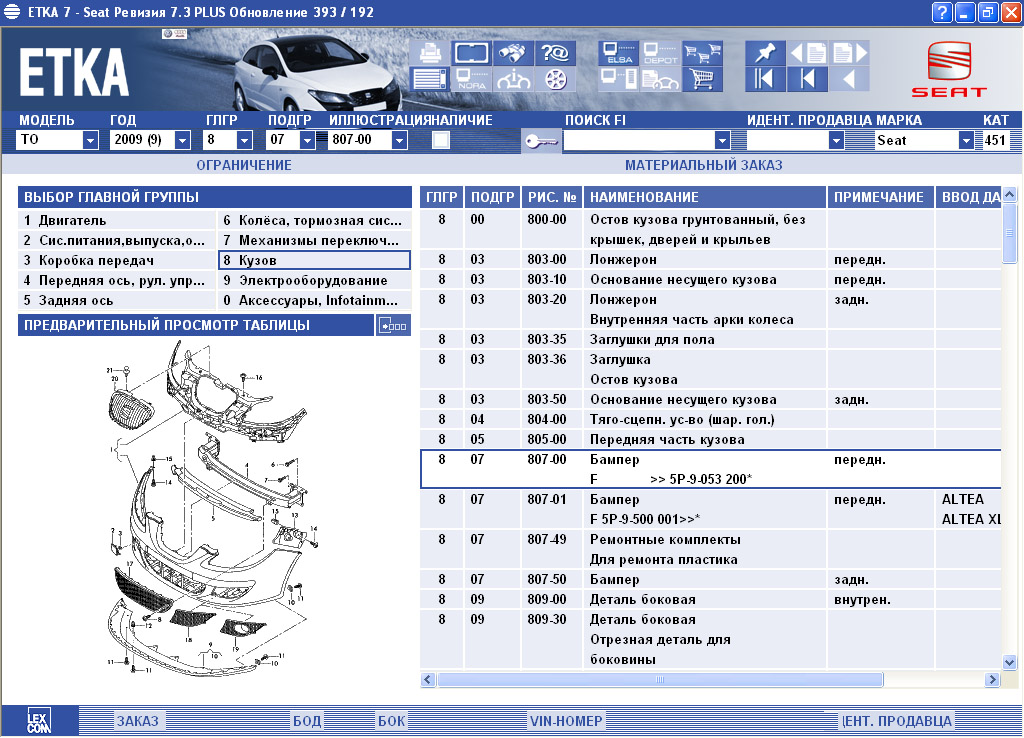Click the wheel rim icon
The height and width of the screenshot is (738, 1024).
pyautogui.click(x=555, y=79)
